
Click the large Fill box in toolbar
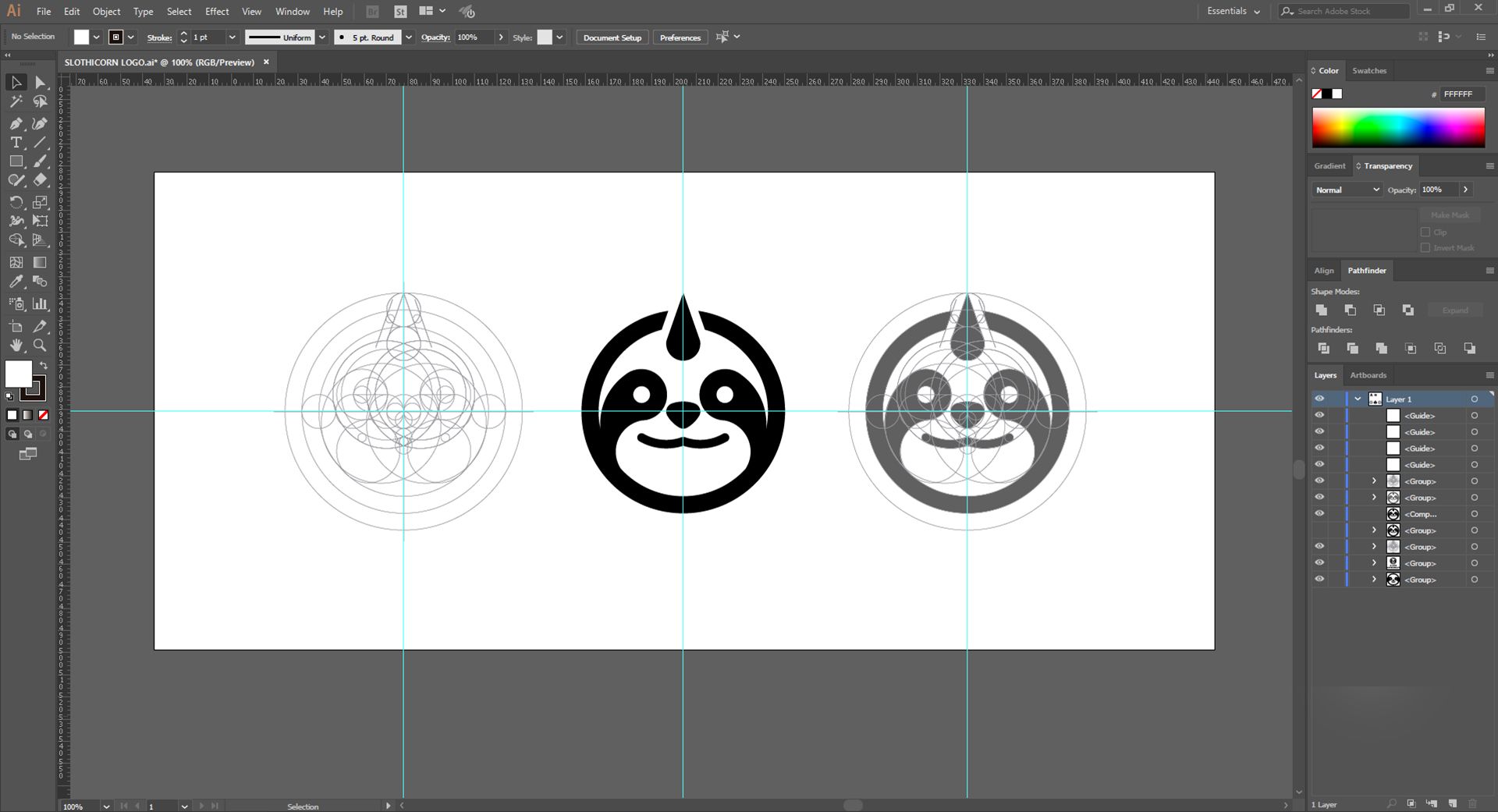19,374
